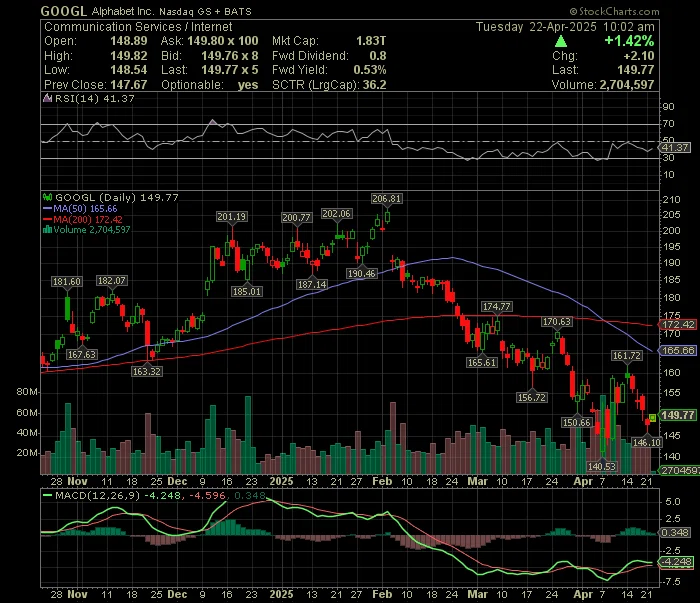Viewport: 700px width, 603px height.
Task: Click the GOOGL ticker symbol title
Action: click(x=64, y=11)
